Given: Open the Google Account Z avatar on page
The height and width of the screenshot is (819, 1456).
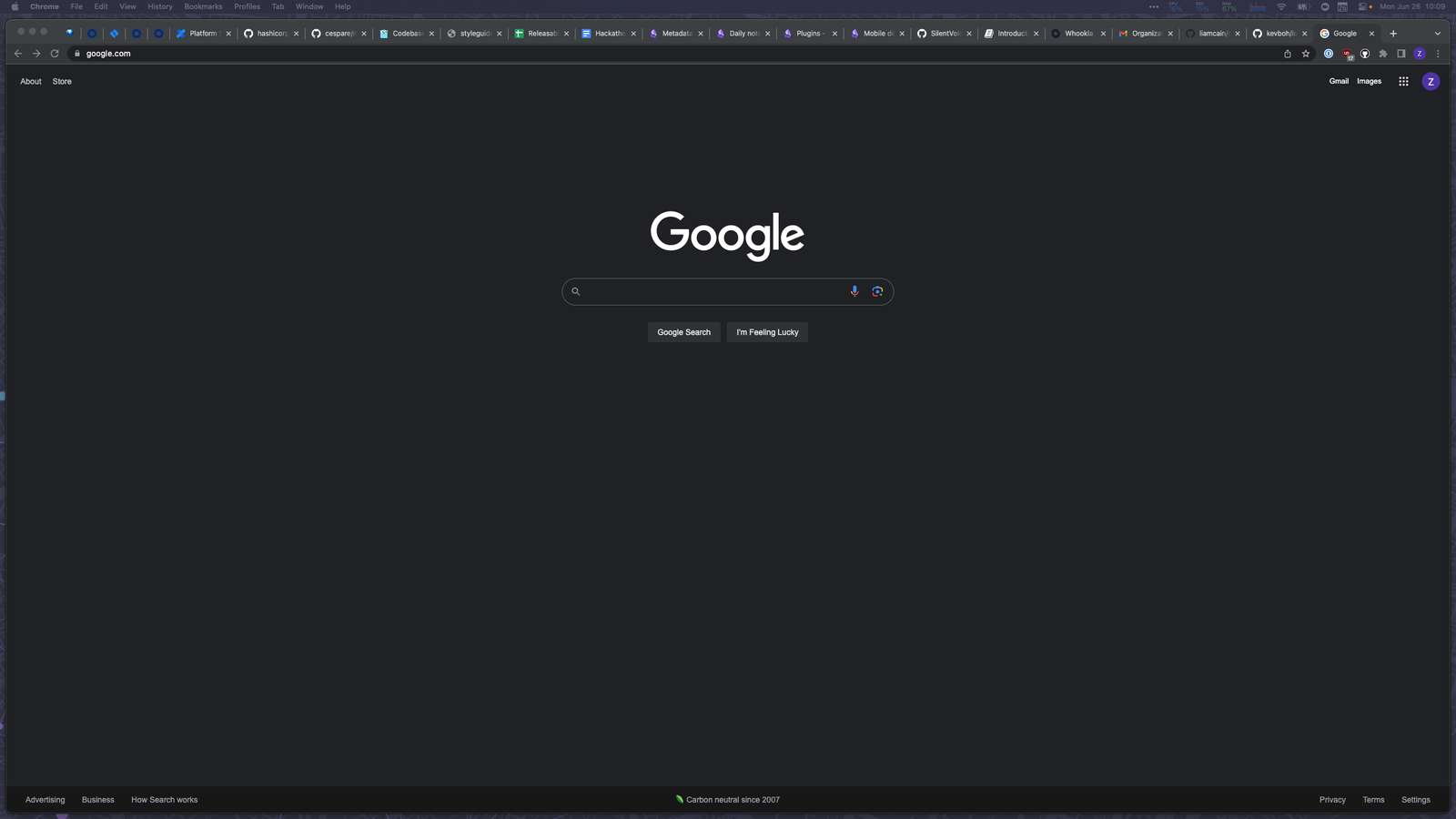Looking at the screenshot, I should (1431, 82).
